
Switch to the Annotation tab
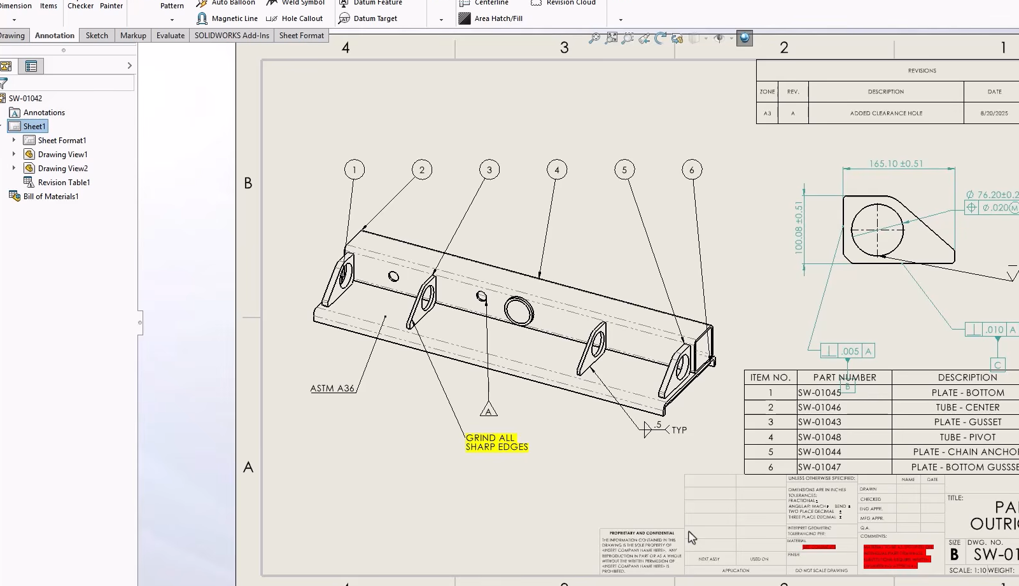[x=55, y=36]
